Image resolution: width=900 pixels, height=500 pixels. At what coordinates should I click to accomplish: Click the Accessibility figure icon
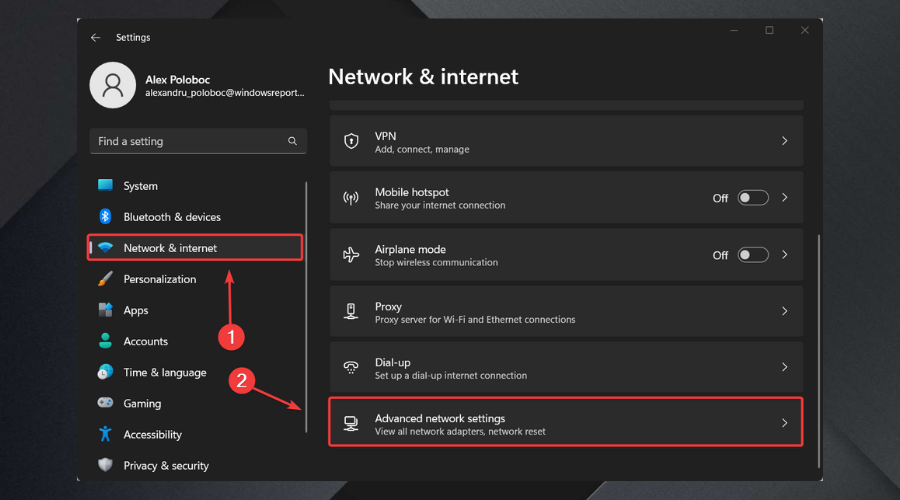click(x=105, y=434)
